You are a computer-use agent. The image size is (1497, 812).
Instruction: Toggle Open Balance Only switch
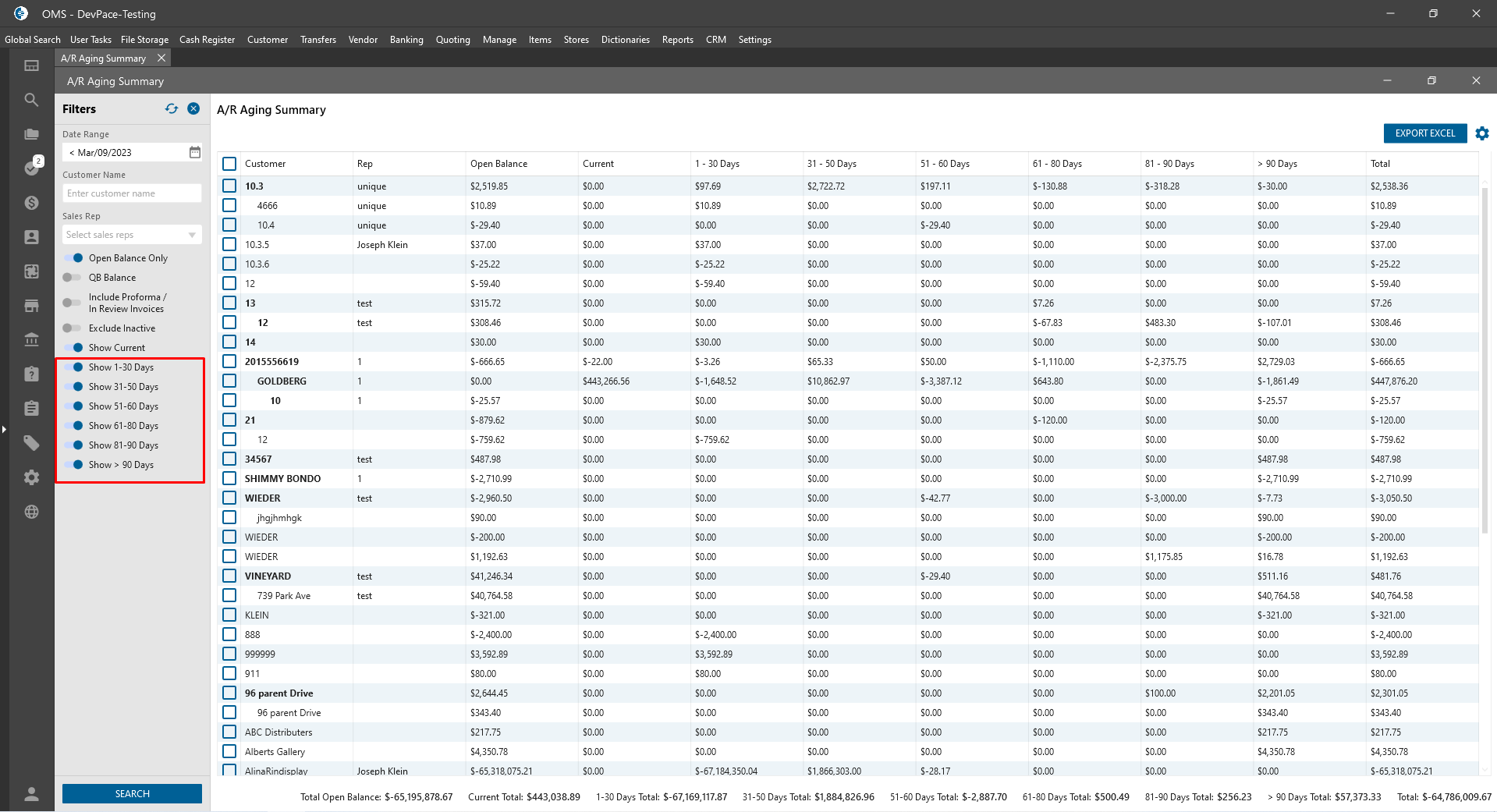[x=73, y=257]
